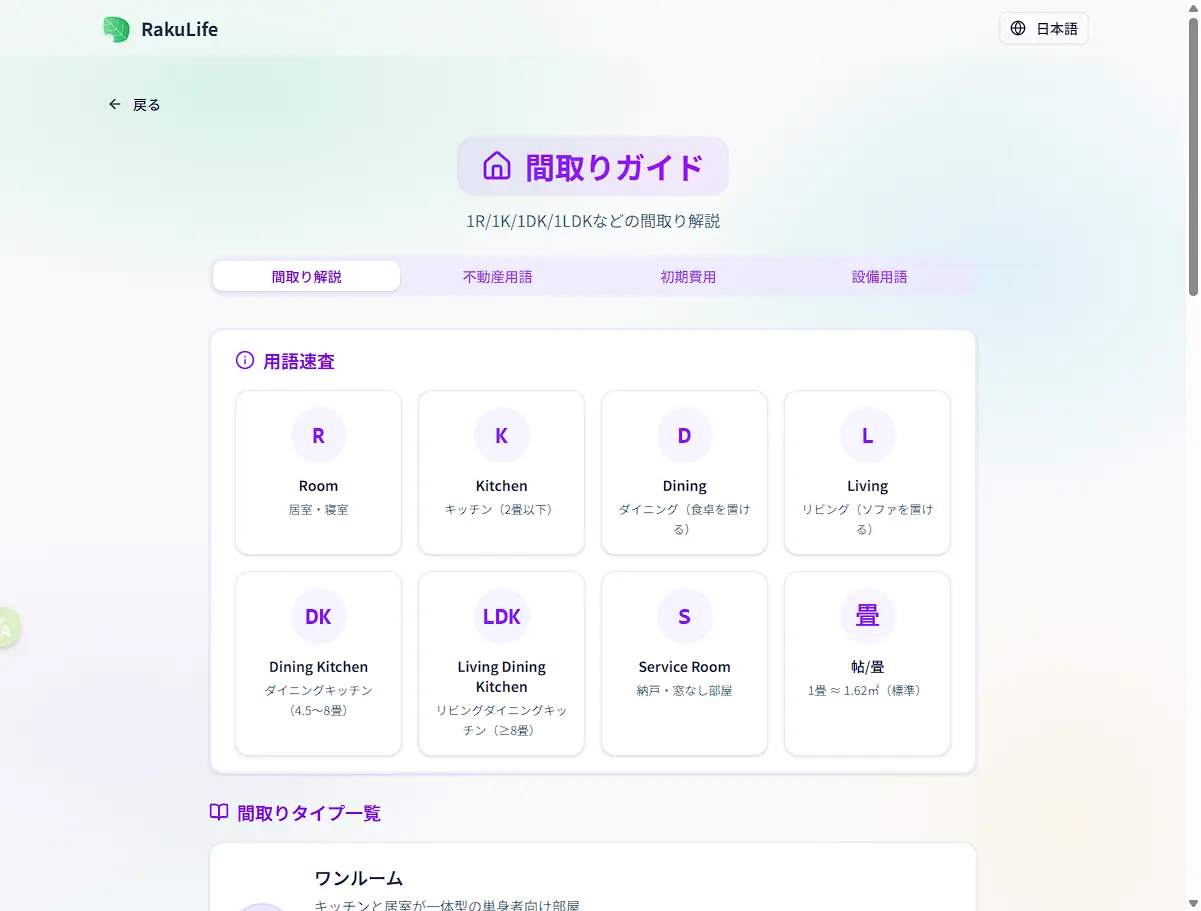The width and height of the screenshot is (1201, 911).
Task: Click the info icon next to 用語速査
Action: coord(245,361)
